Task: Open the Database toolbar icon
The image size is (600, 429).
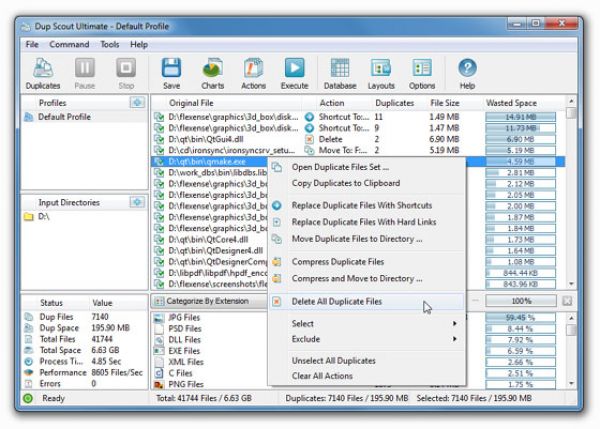Action: [339, 72]
